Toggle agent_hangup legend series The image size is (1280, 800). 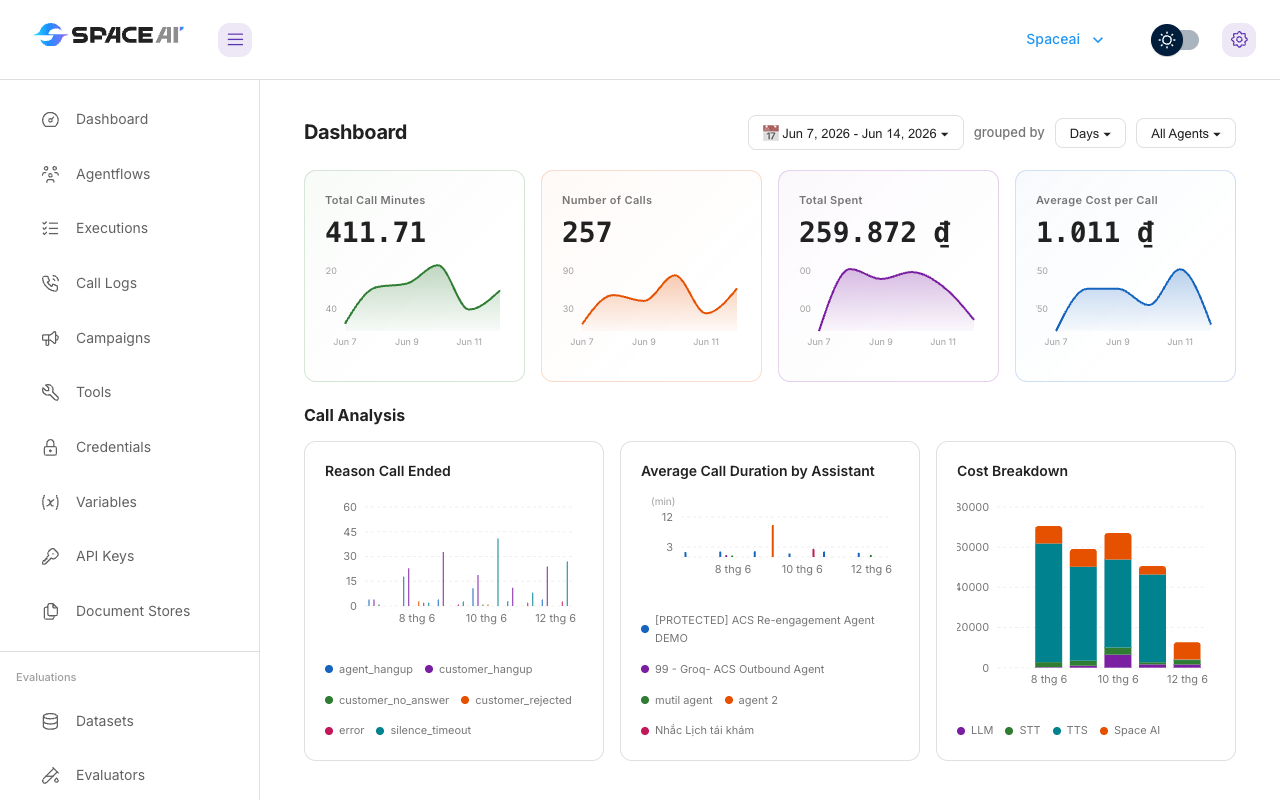point(369,669)
